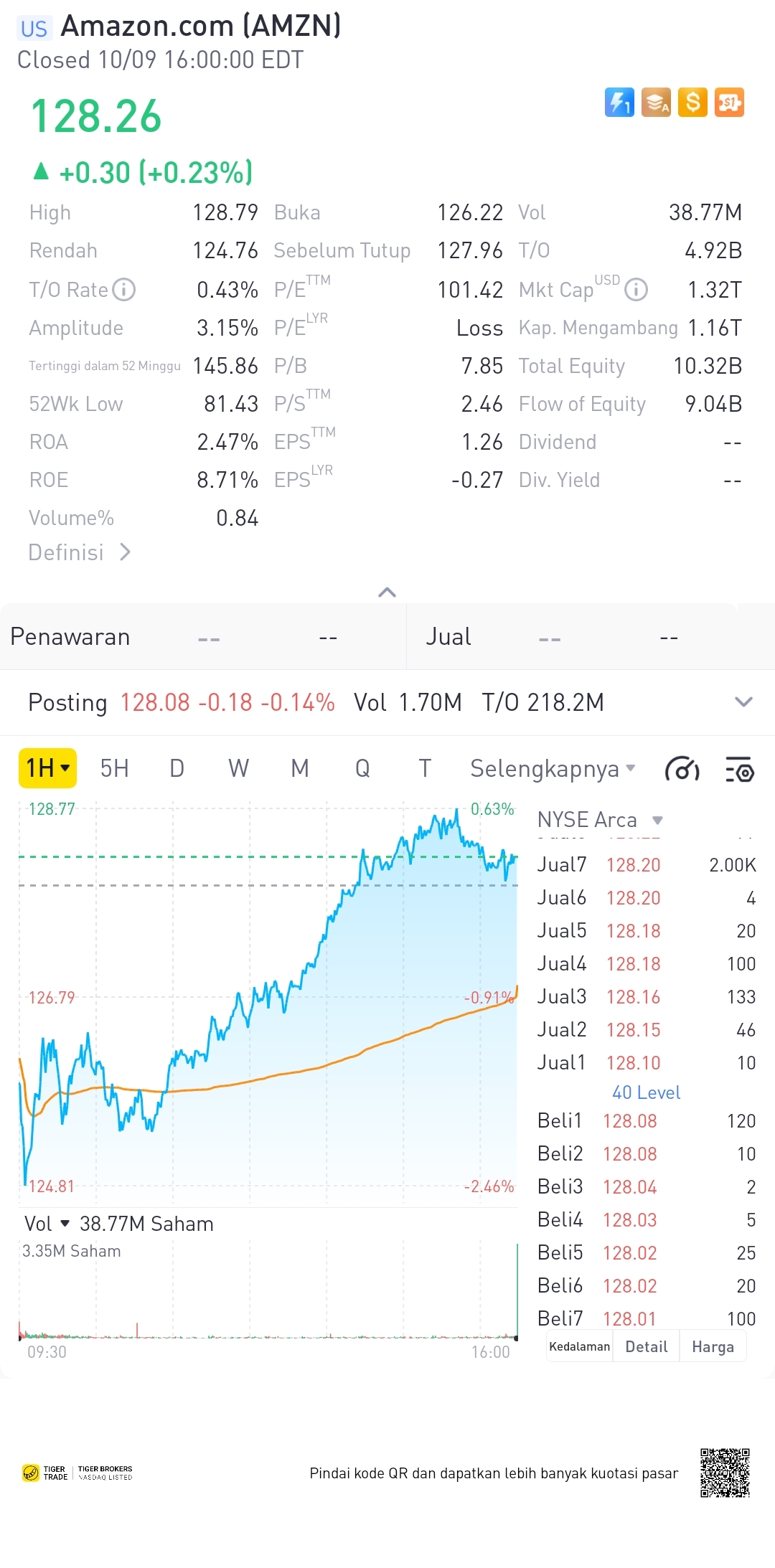Select the Detail tab
Viewport: 775px width, 1568px height.
[646, 1347]
